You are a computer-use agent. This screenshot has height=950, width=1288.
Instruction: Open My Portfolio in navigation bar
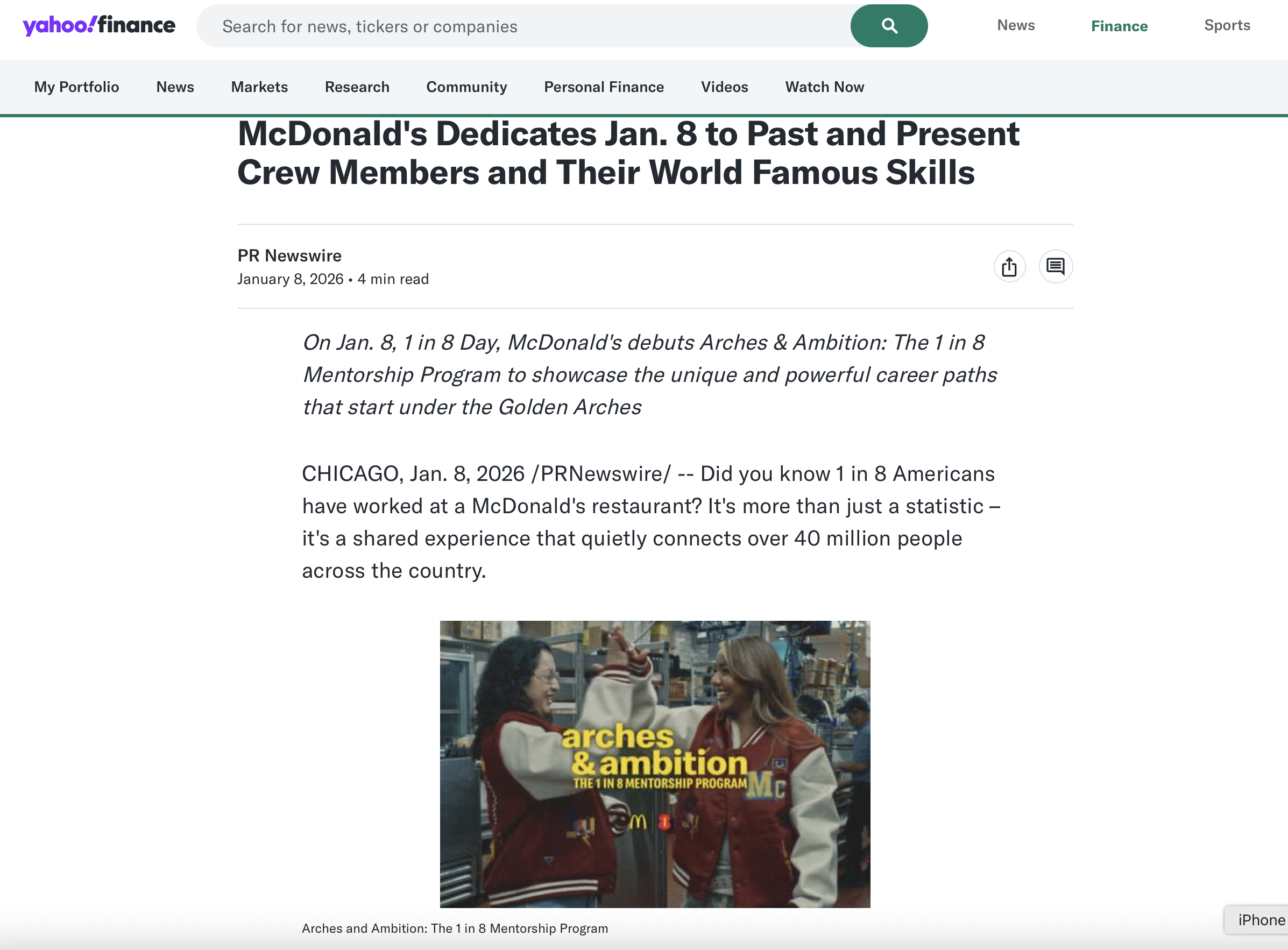(76, 87)
